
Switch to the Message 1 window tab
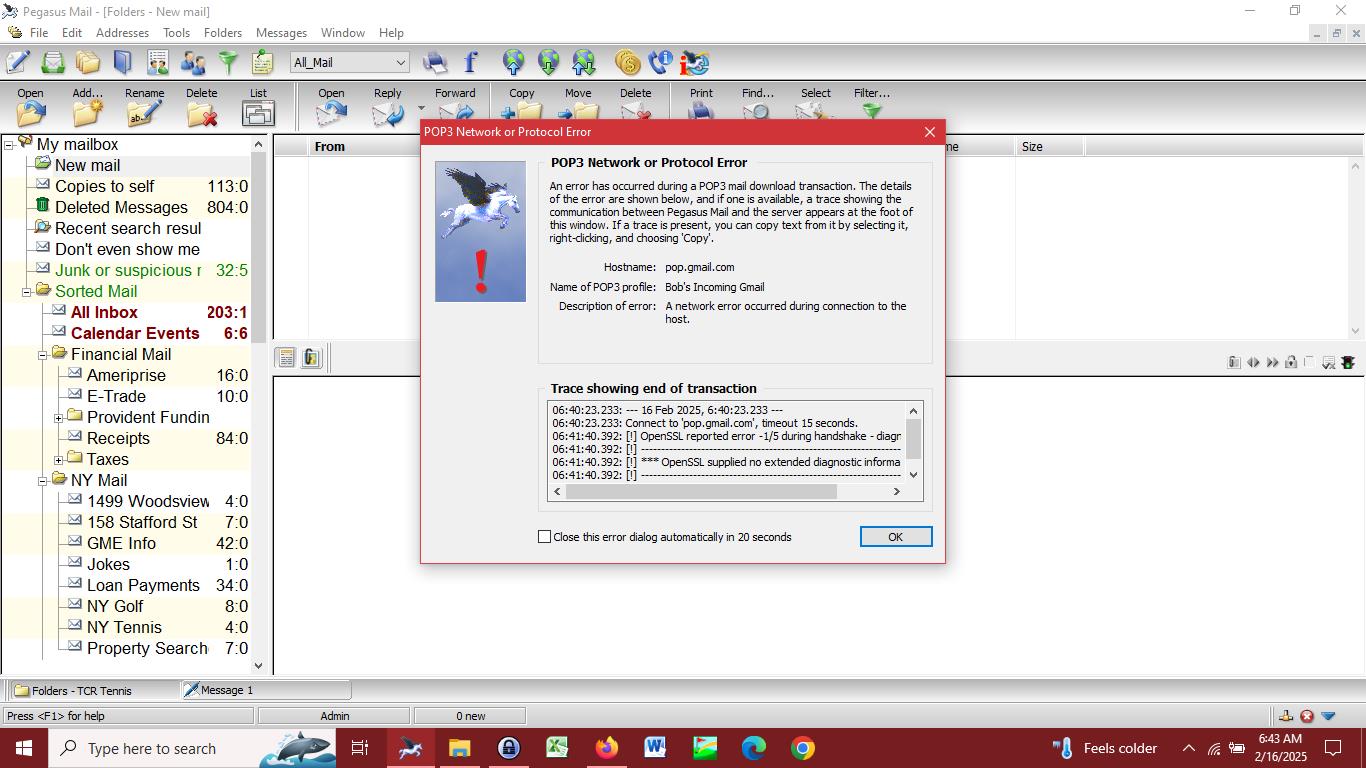265,690
